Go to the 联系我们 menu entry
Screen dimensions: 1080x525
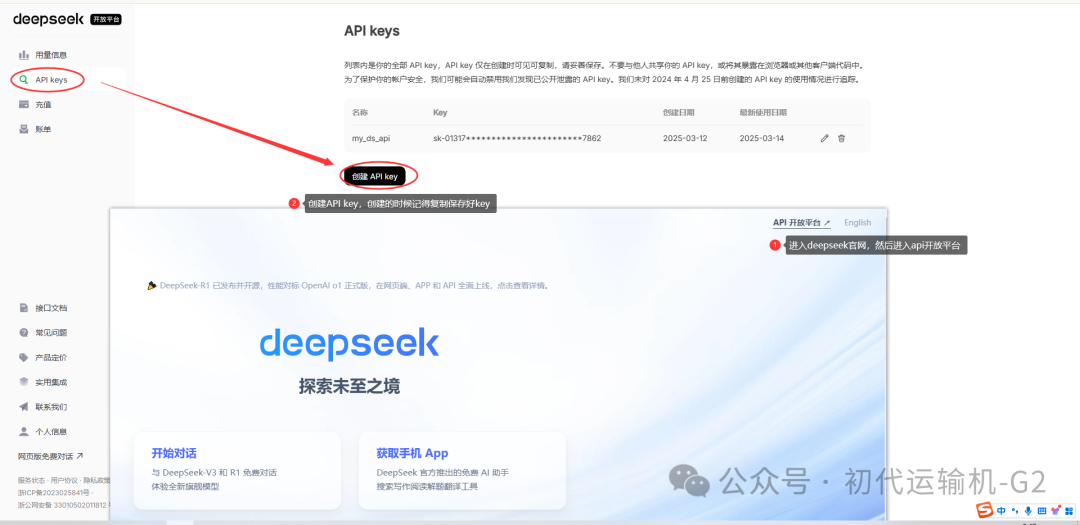click(x=51, y=406)
